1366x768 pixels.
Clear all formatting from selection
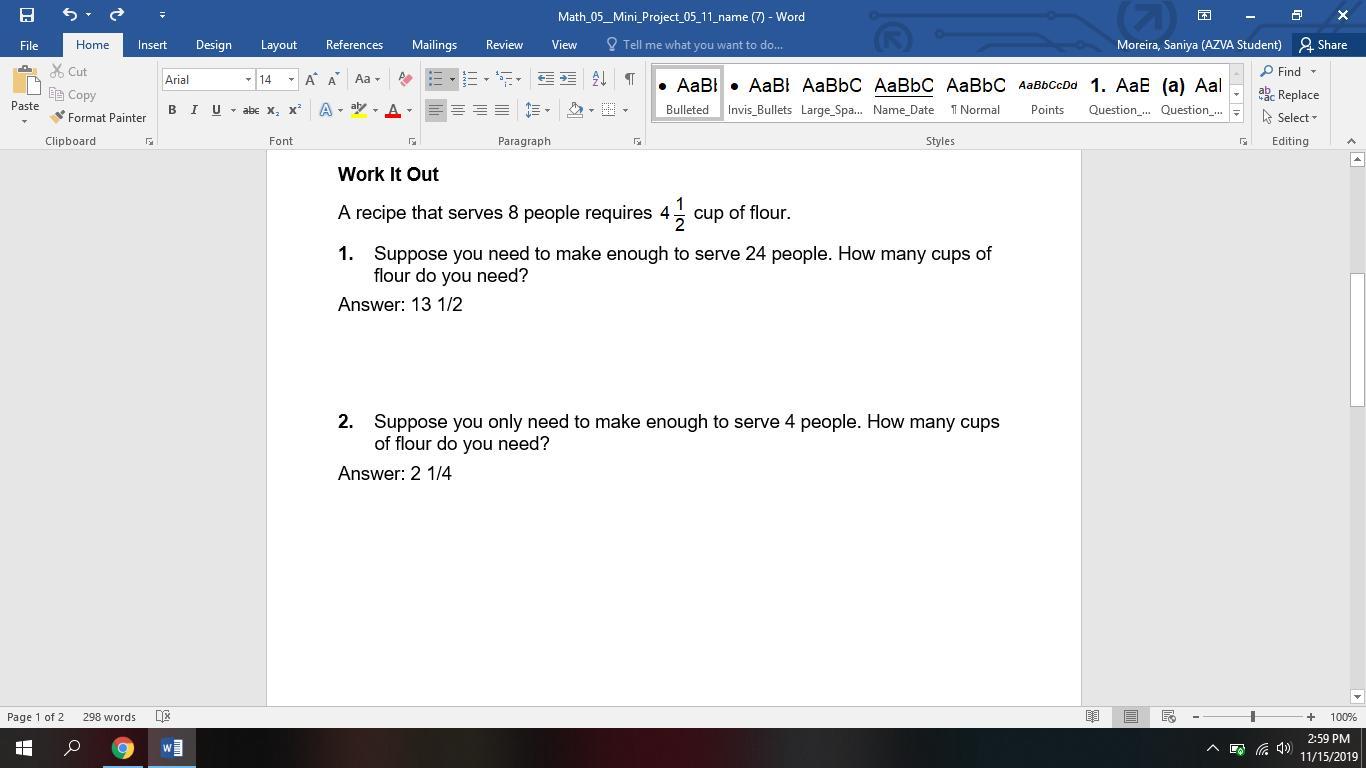pyautogui.click(x=405, y=79)
